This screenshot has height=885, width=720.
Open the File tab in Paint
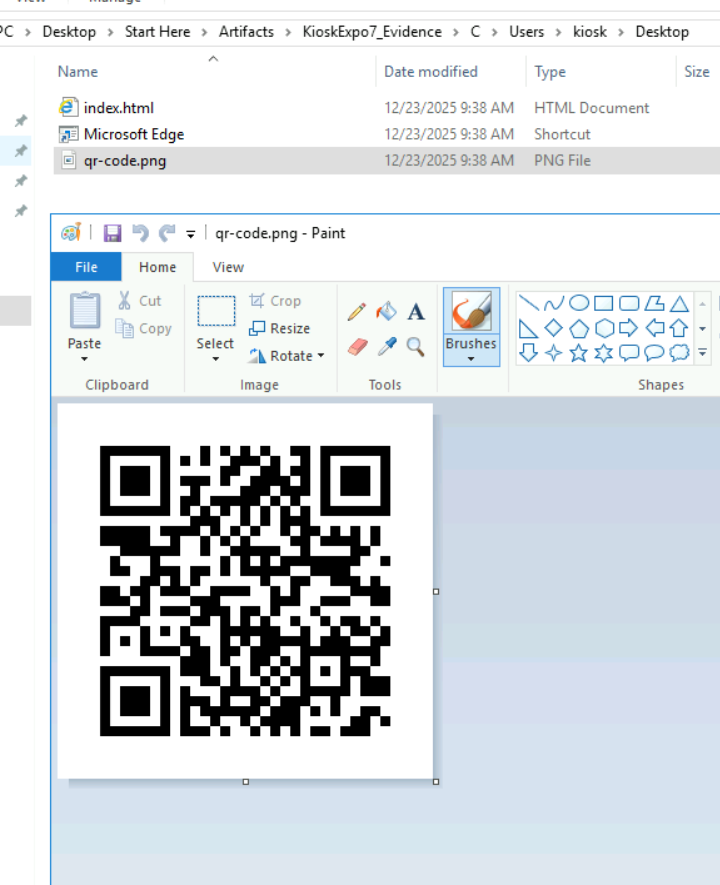coord(86,267)
